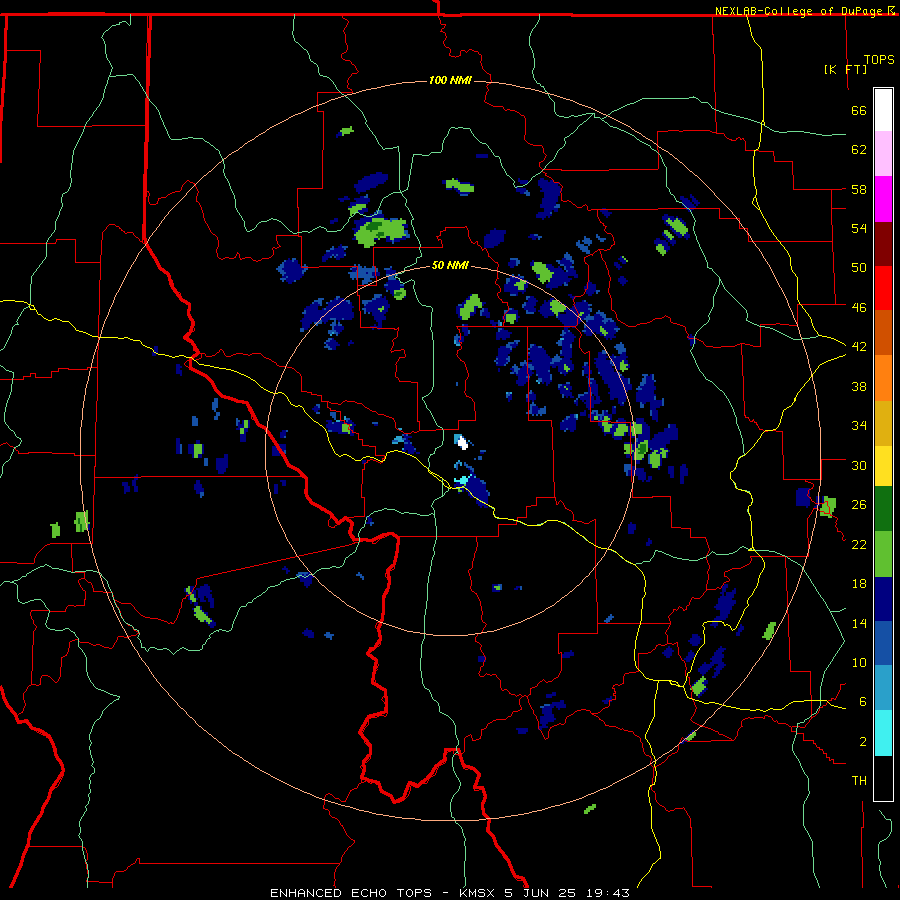Click the dark green swatch between 30 and 26
Screen dimensions: 900x900
883,509
